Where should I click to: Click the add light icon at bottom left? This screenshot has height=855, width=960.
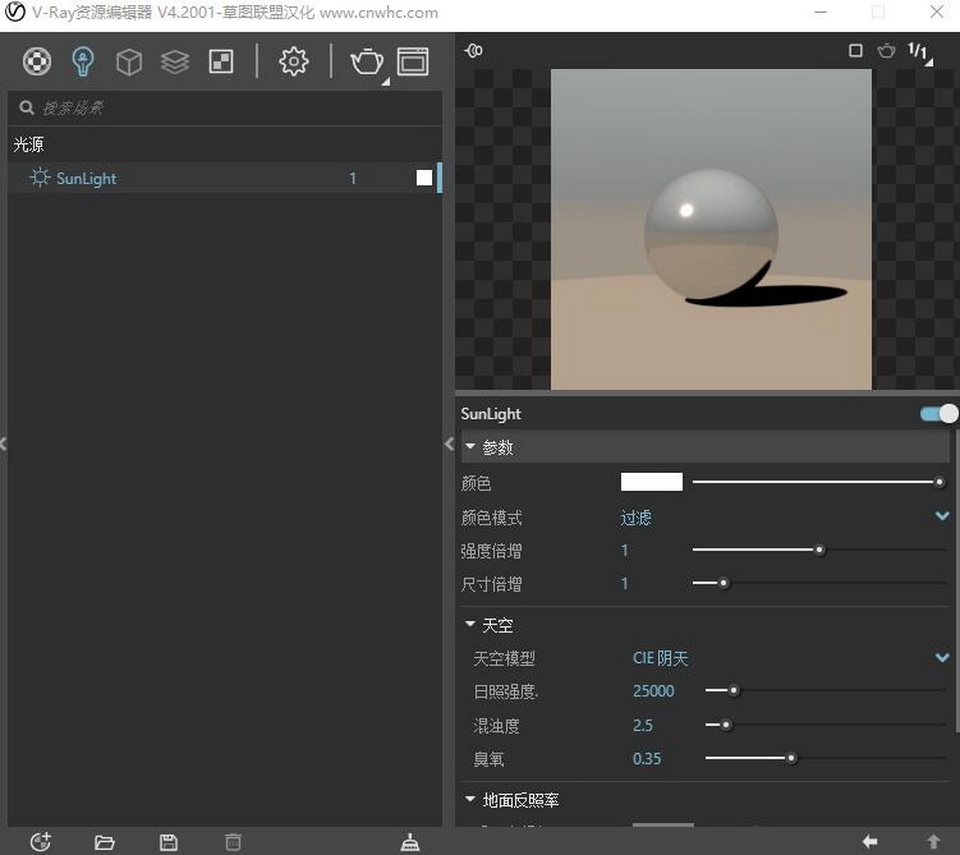pyautogui.click(x=40, y=842)
